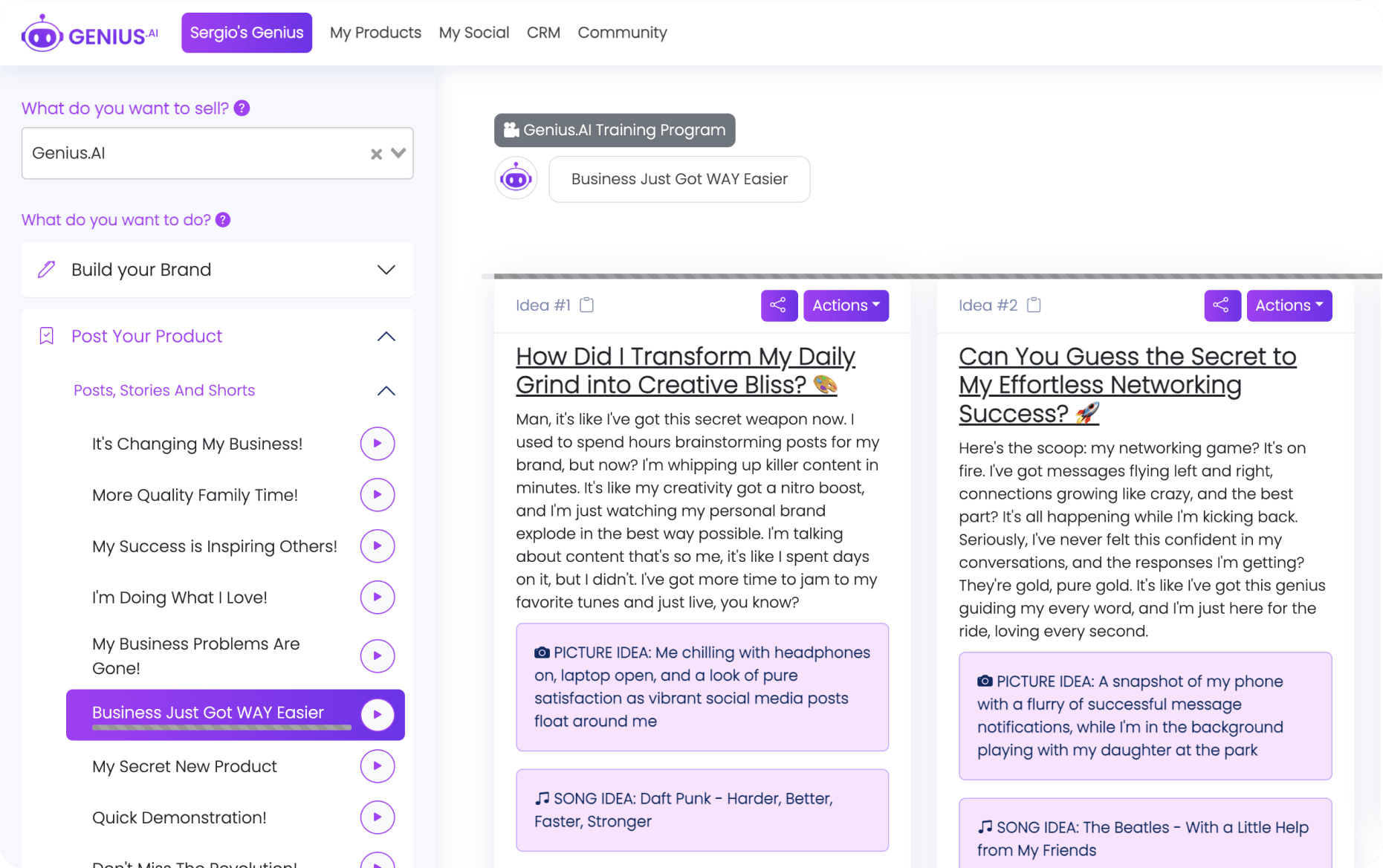Open Actions dropdown for Idea #1

(x=846, y=305)
